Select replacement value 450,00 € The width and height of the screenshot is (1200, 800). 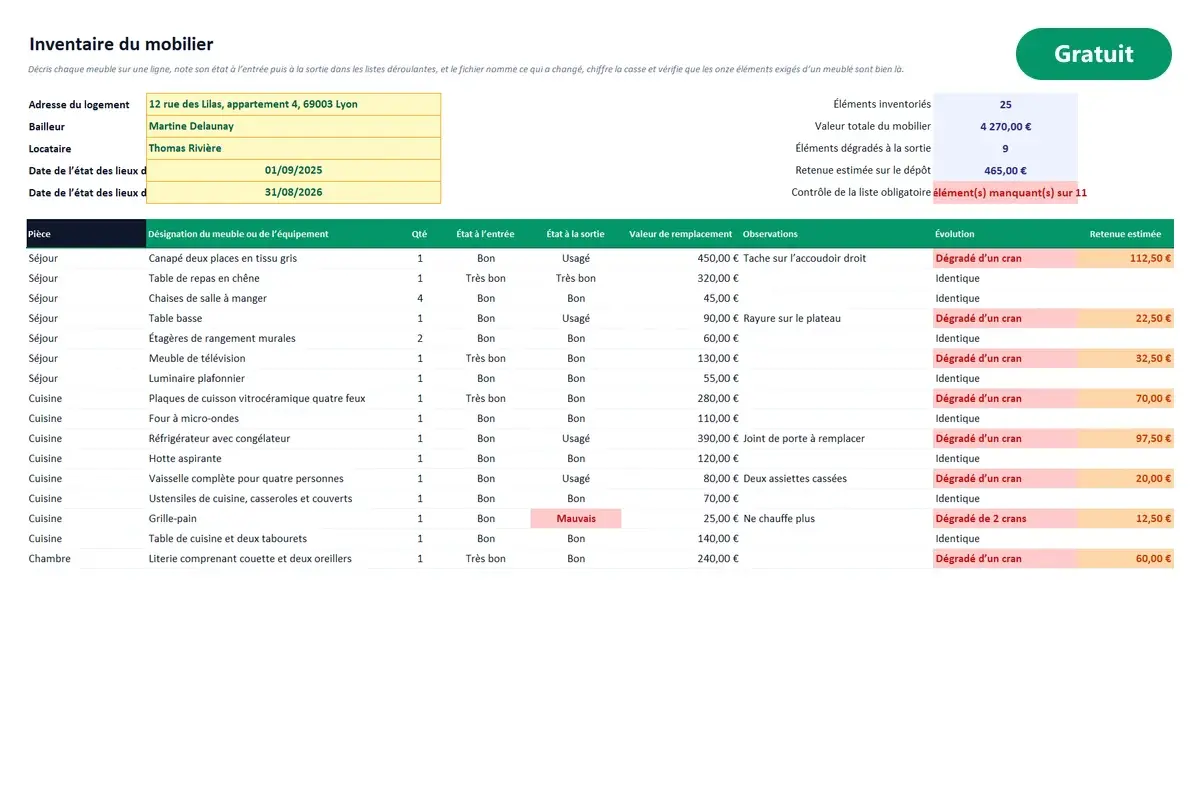[681, 258]
